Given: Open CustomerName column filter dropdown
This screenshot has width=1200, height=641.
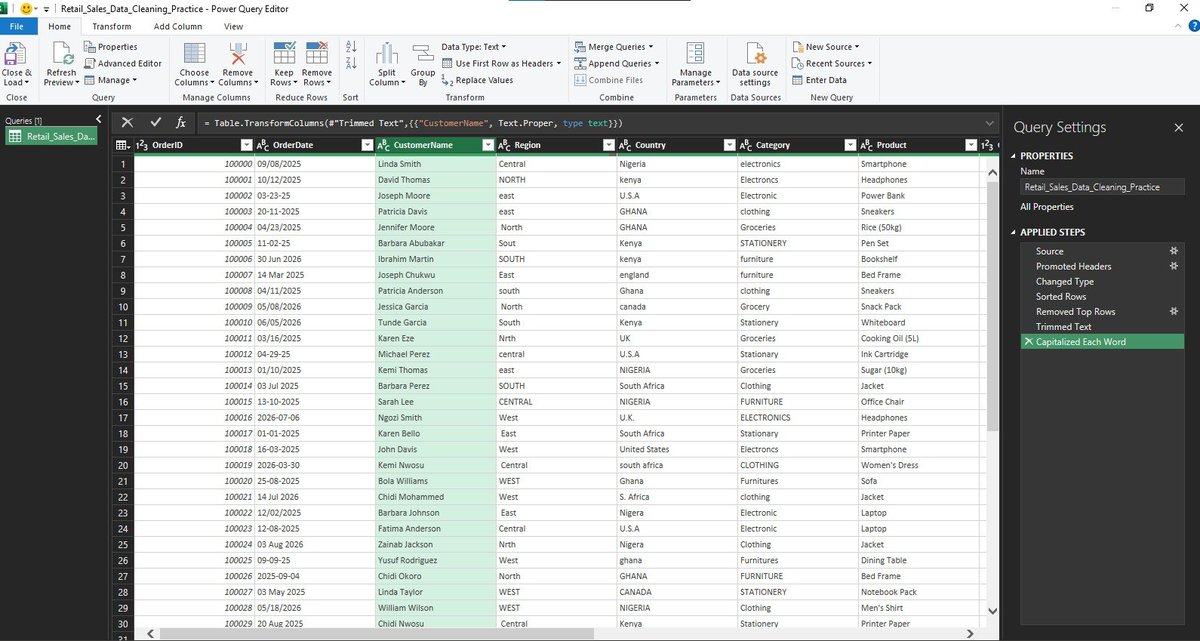Looking at the screenshot, I should pos(488,145).
